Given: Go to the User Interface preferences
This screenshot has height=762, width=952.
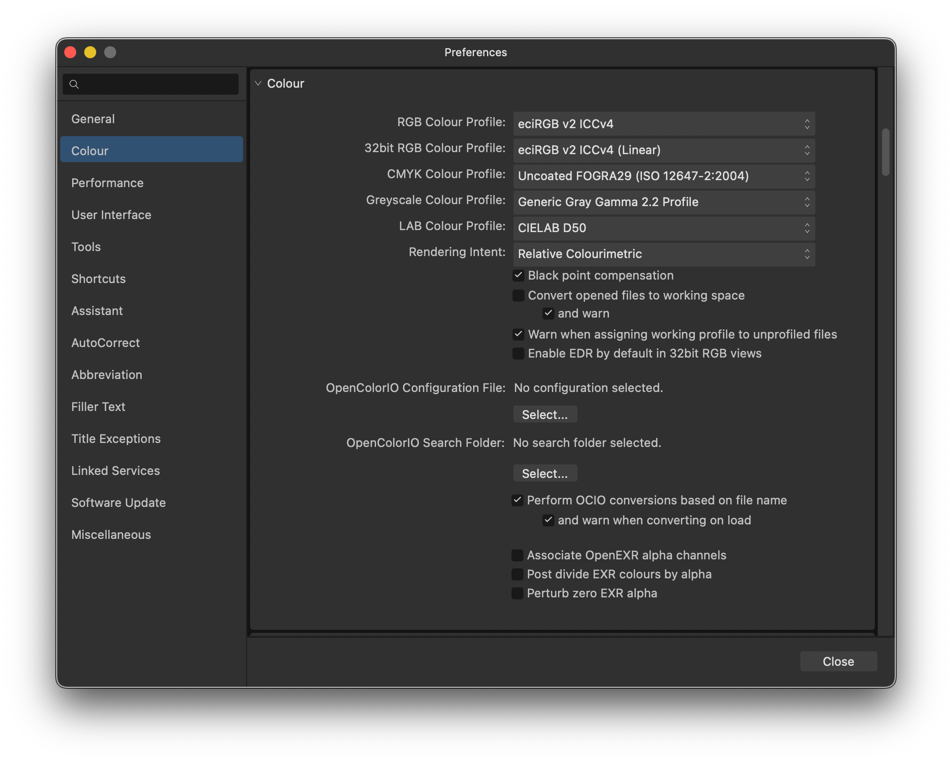Looking at the screenshot, I should click(x=111, y=215).
